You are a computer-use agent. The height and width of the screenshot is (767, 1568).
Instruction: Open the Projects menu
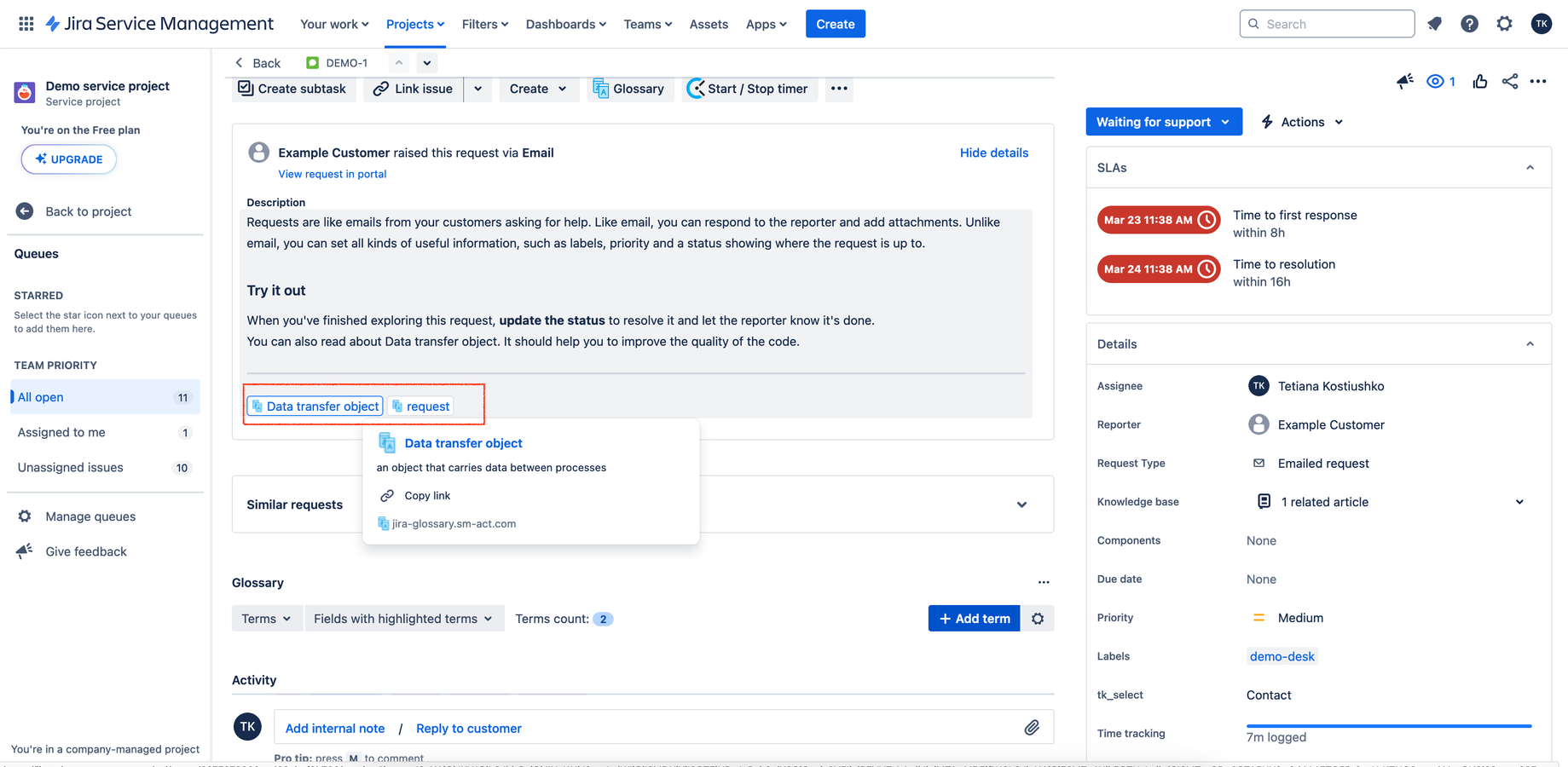tap(415, 24)
